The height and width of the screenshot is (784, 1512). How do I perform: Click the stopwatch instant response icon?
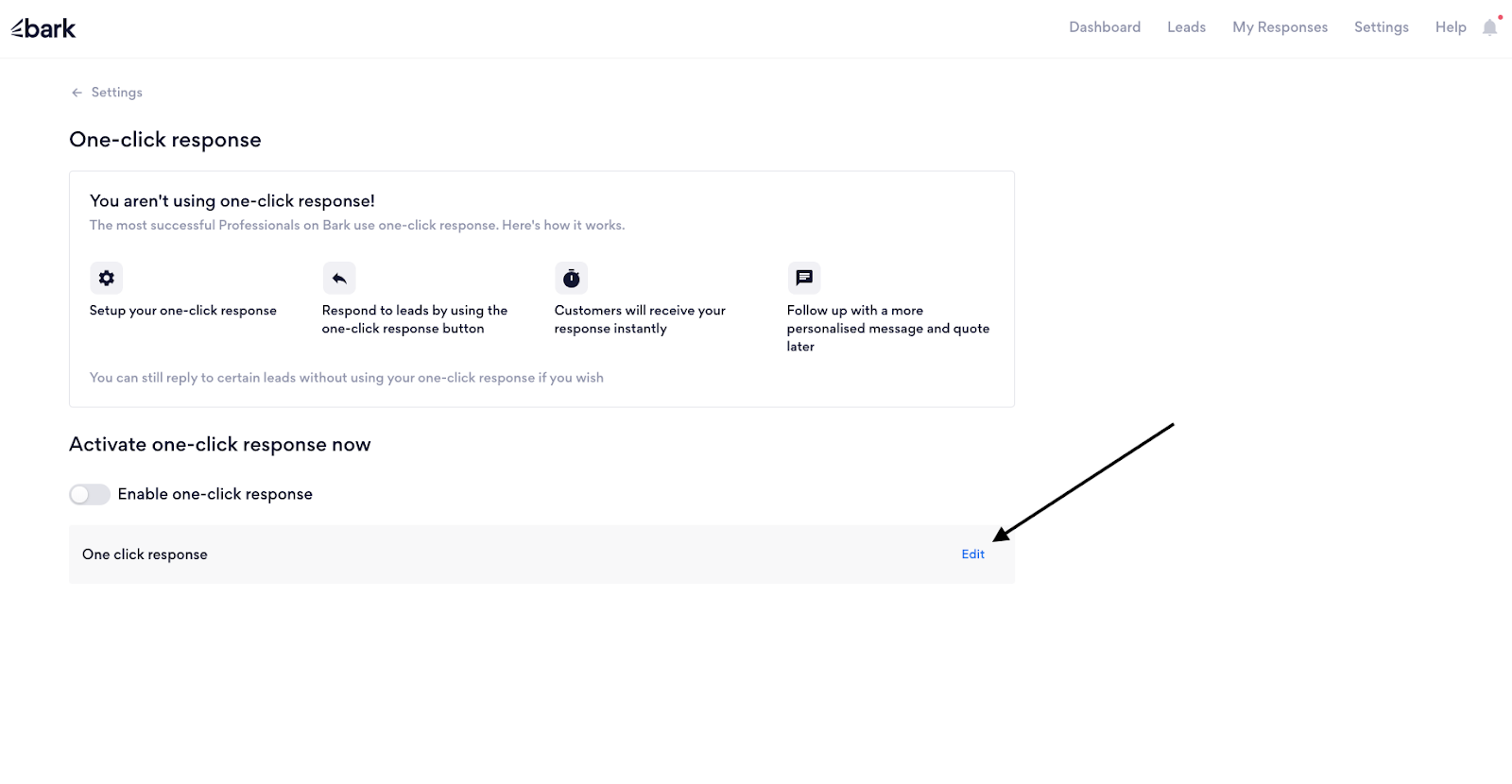[572, 278]
